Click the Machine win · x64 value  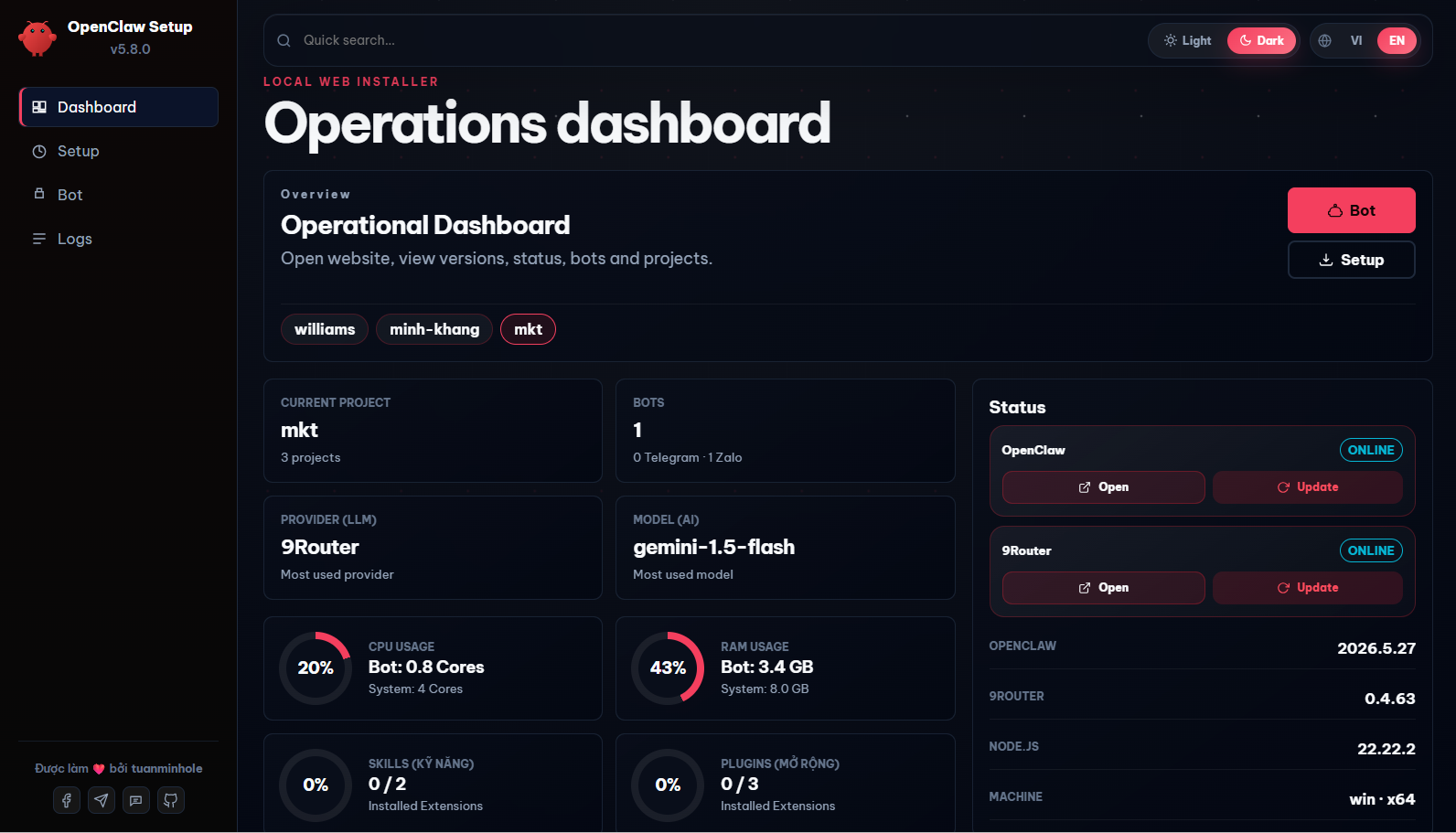click(x=1382, y=799)
